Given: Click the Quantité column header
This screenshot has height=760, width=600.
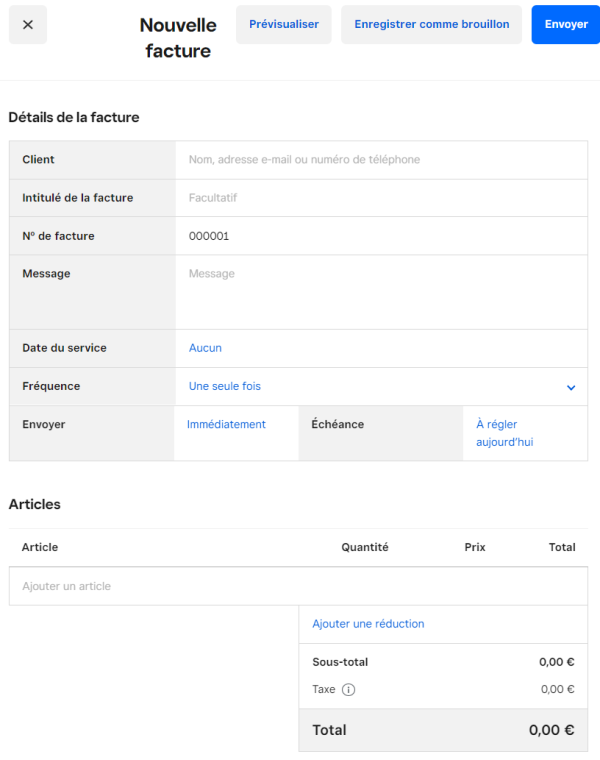Looking at the screenshot, I should coord(364,547).
